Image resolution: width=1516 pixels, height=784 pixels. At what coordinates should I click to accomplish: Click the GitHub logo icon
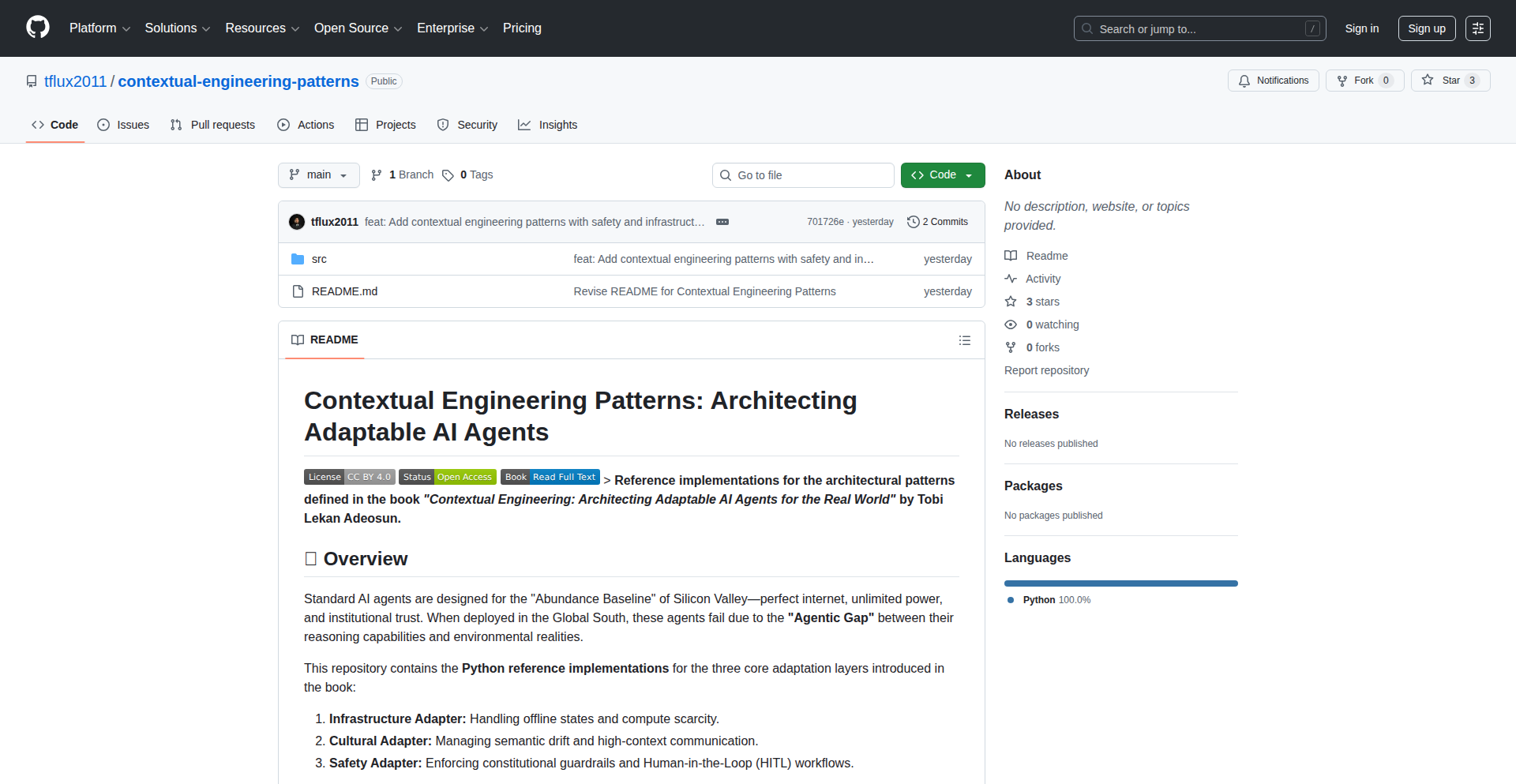point(38,28)
